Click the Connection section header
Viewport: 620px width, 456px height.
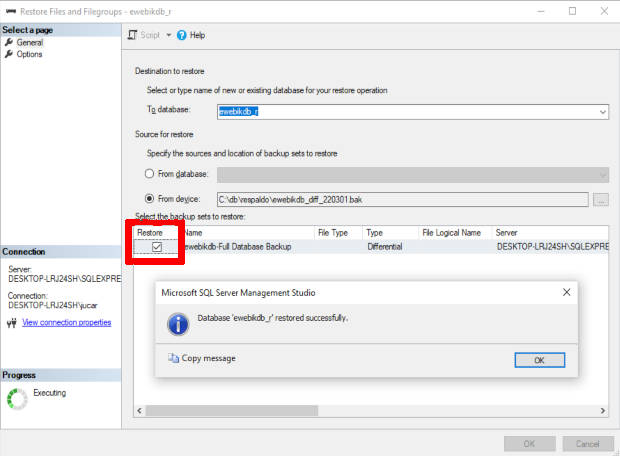point(61,252)
